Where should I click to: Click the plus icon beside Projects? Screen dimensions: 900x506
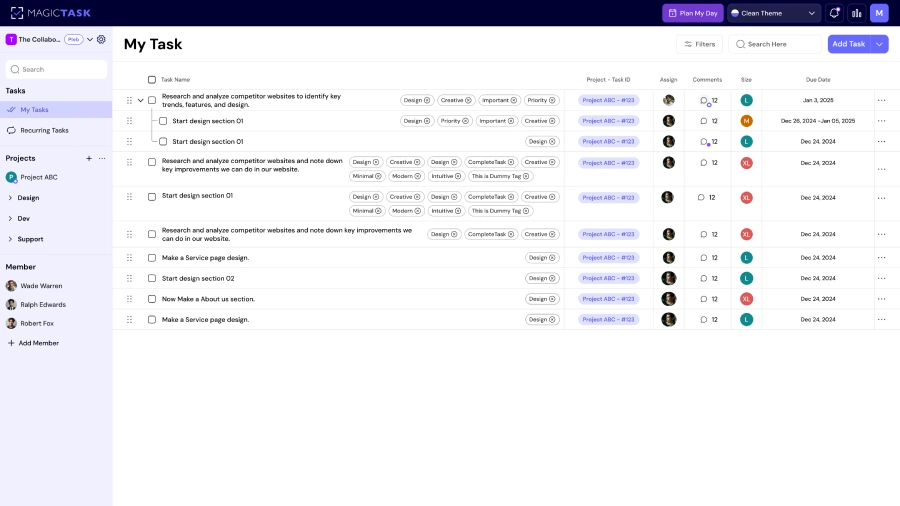(x=89, y=158)
